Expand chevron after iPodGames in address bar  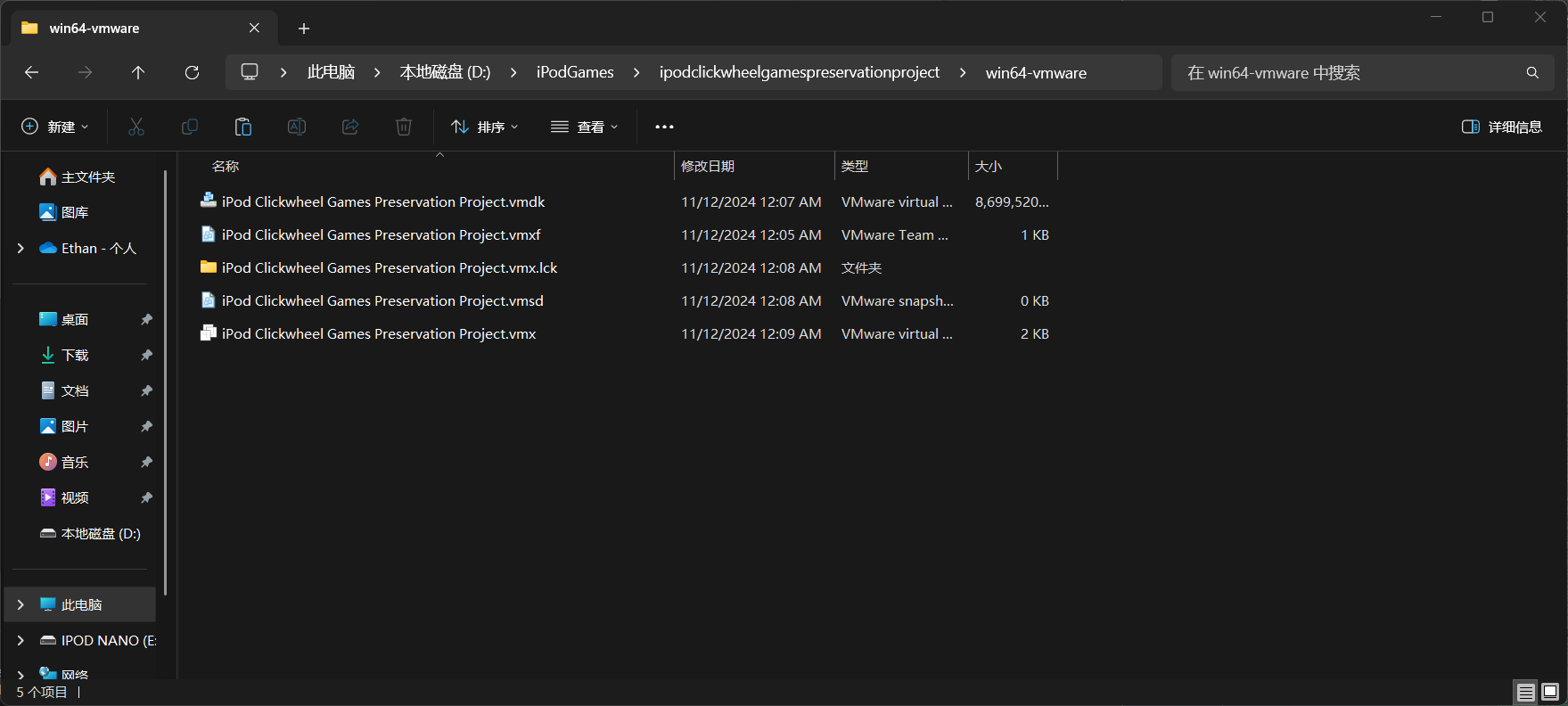click(636, 72)
